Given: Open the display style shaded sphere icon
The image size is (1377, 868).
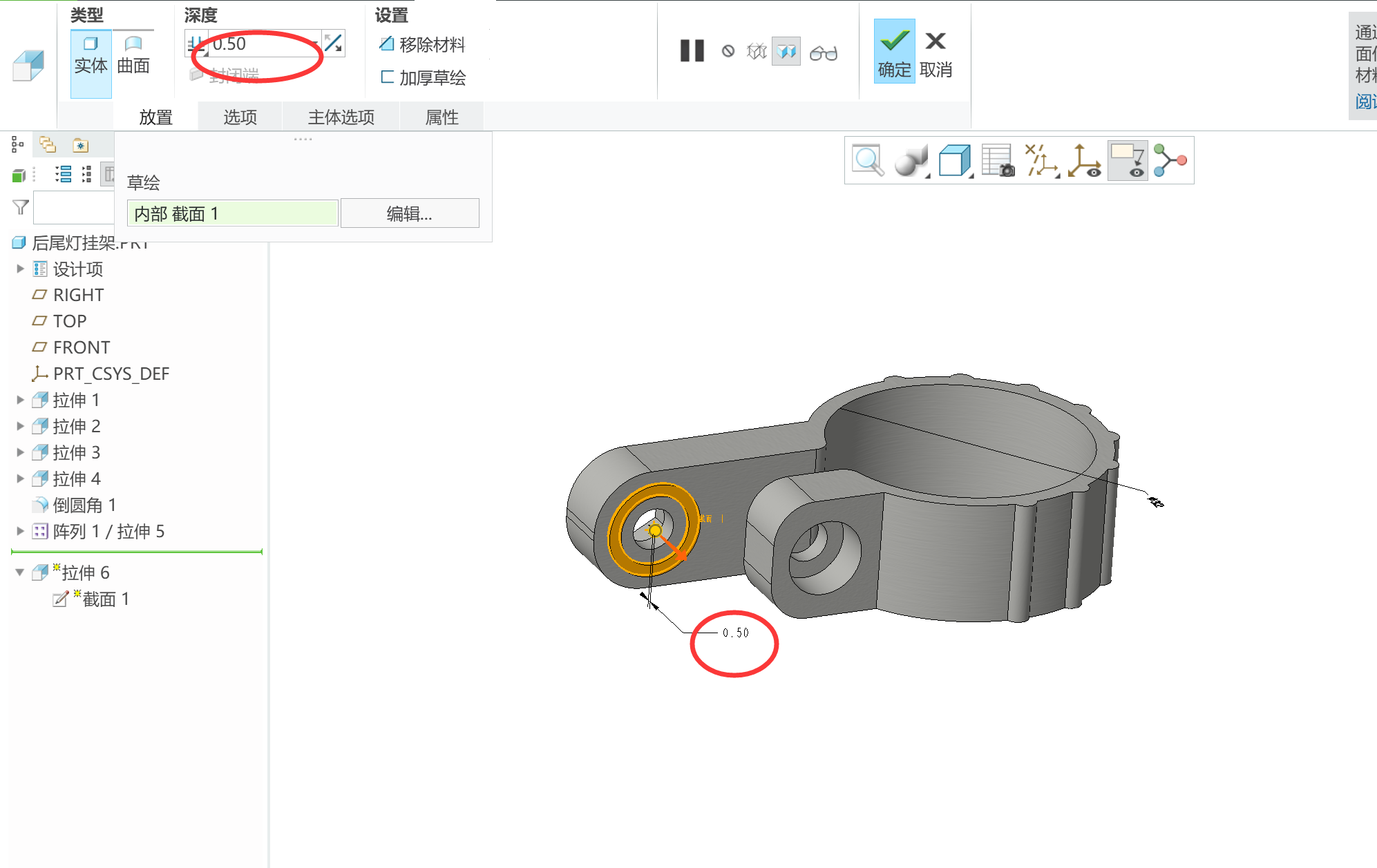Looking at the screenshot, I should tap(911, 161).
